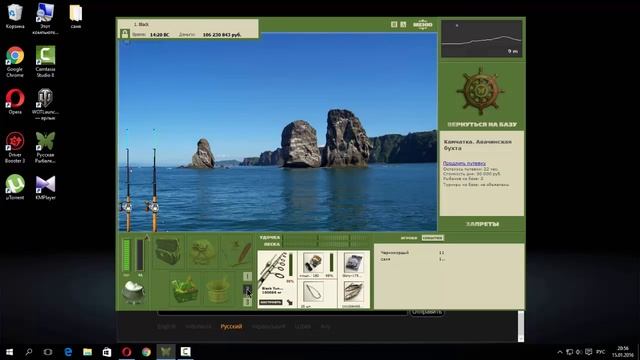
Task: Click the chat message input field
Action: [282, 313]
